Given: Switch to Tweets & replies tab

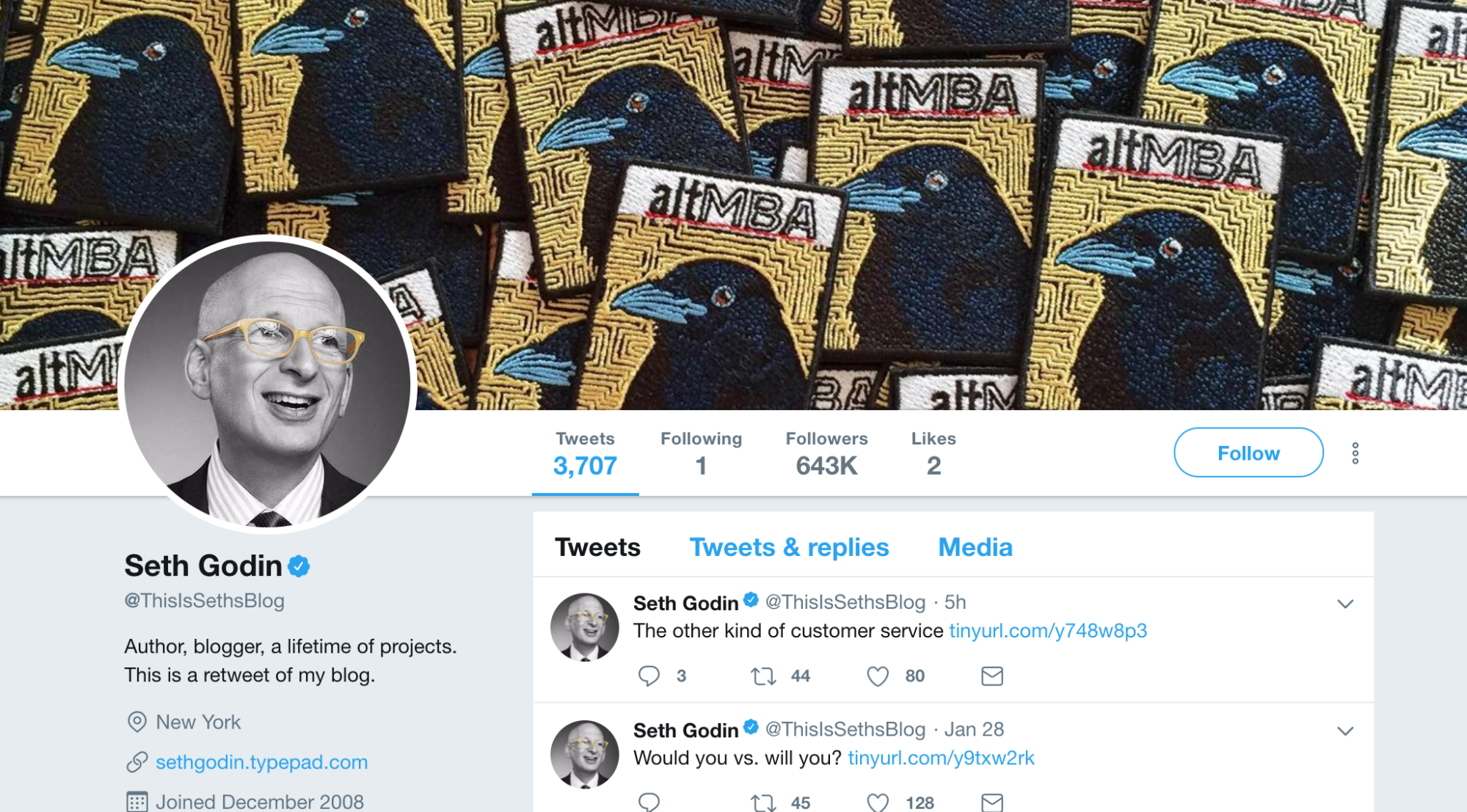Looking at the screenshot, I should pos(789,547).
